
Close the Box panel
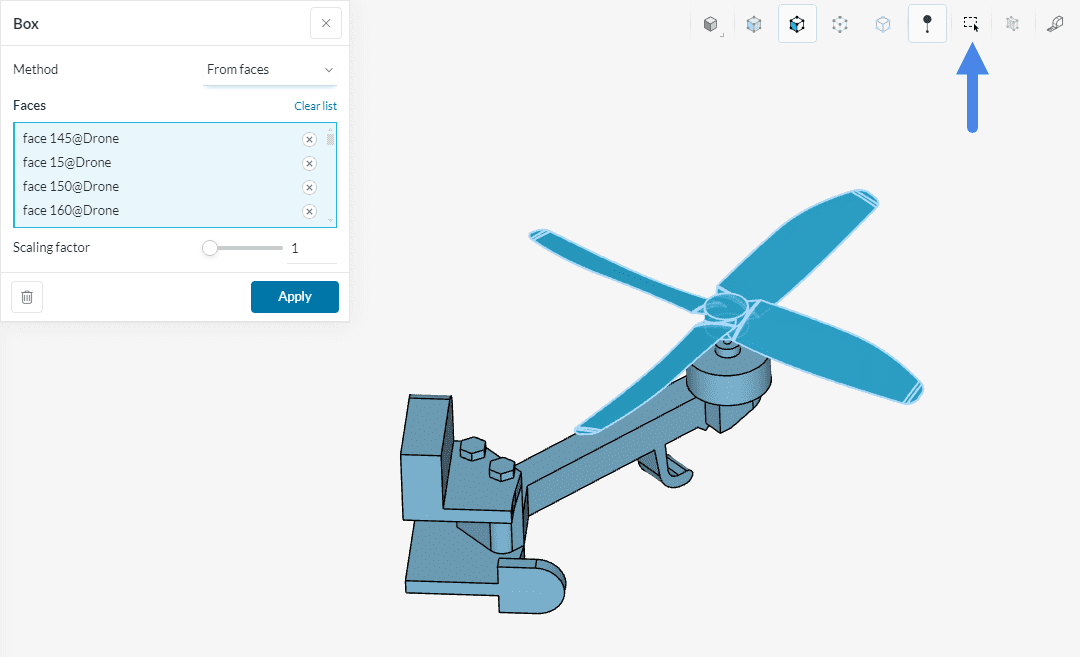tap(326, 23)
